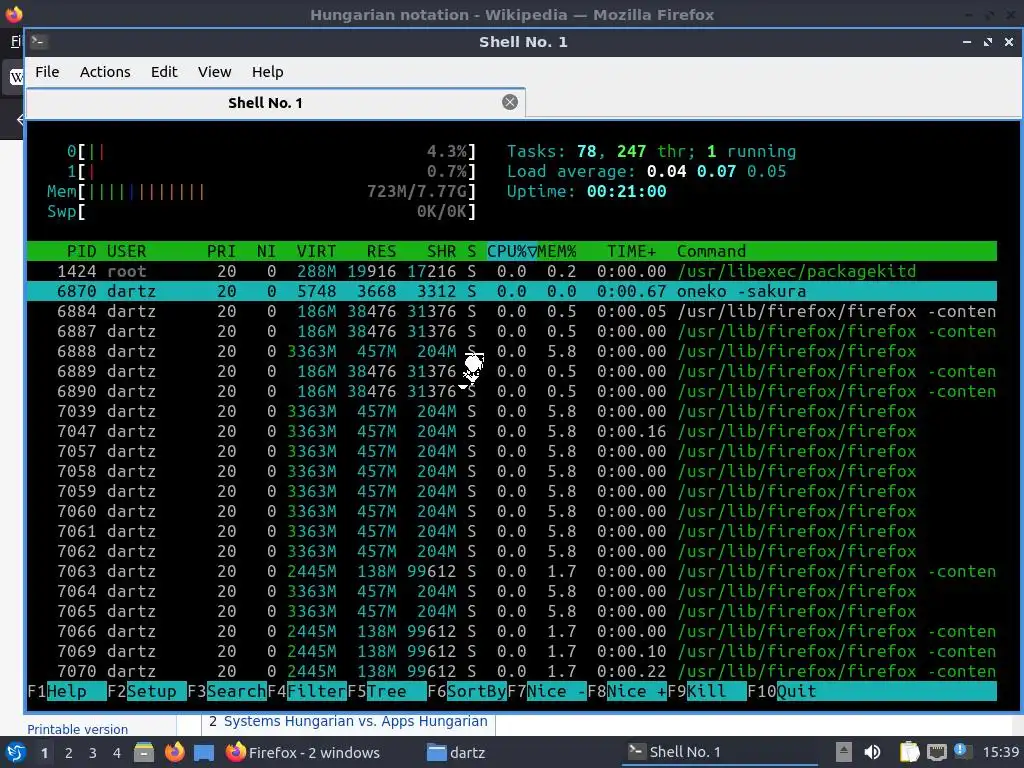Sort by the USER column header
Viewport: 1024px width, 768px height.
point(127,251)
